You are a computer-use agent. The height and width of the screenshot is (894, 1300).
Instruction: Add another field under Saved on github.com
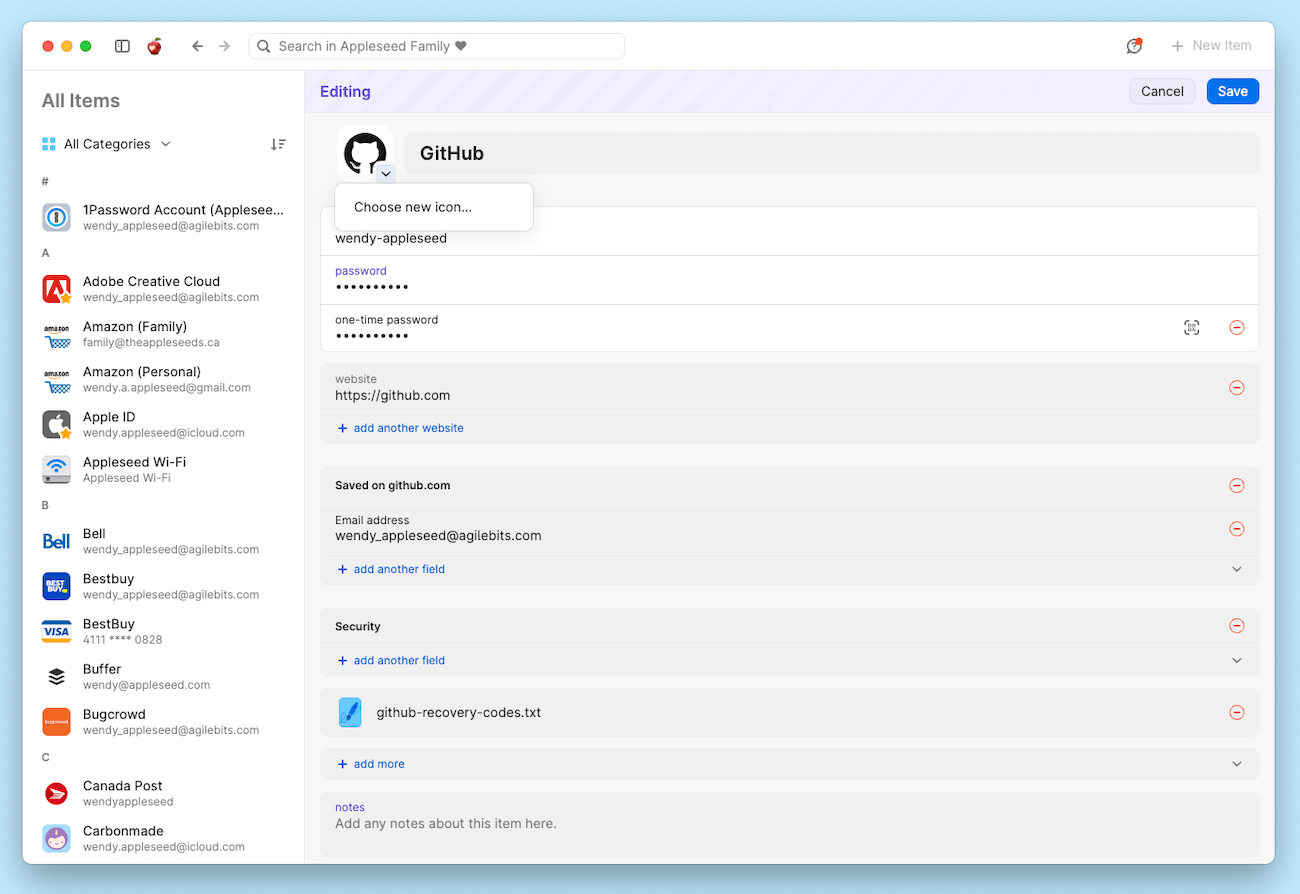point(391,569)
